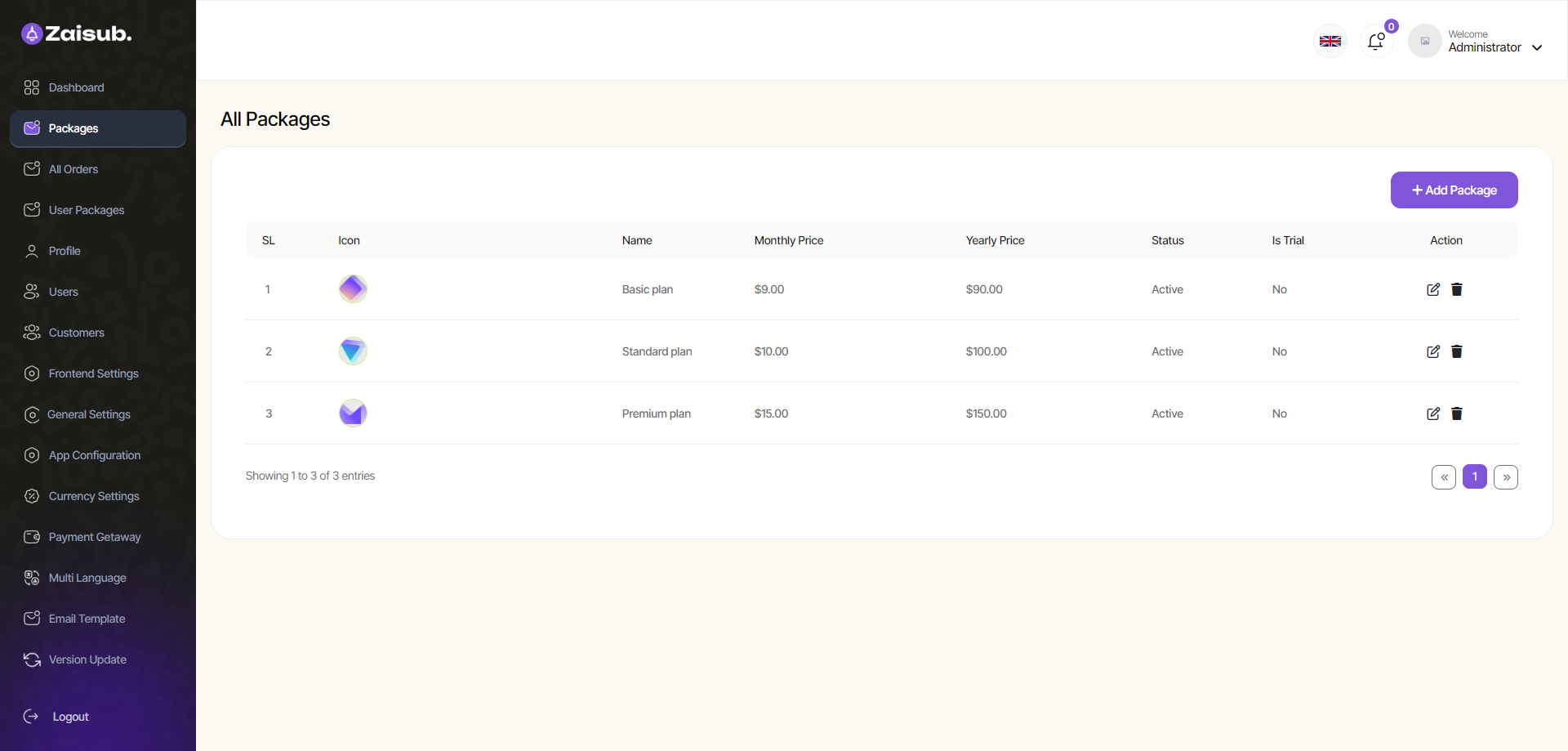
Task: Open the Dashboard section
Action: (75, 87)
